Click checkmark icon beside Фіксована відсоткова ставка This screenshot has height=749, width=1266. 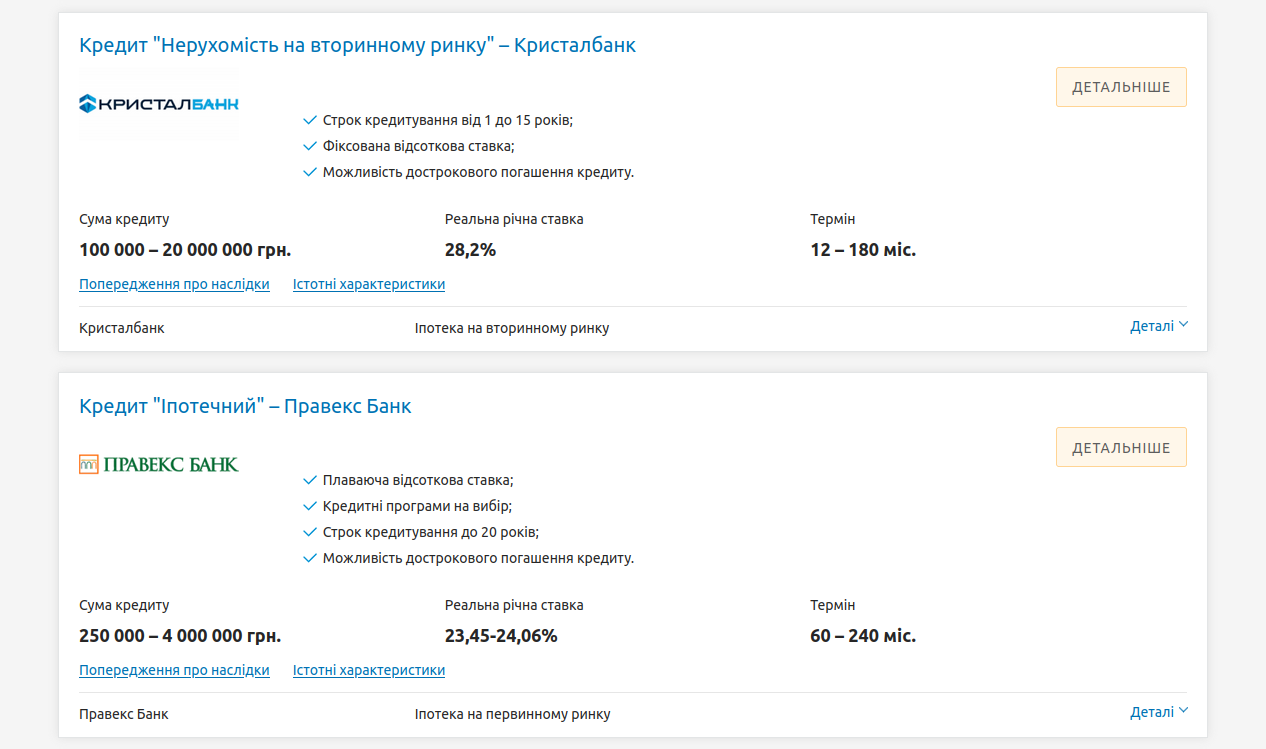pos(310,146)
